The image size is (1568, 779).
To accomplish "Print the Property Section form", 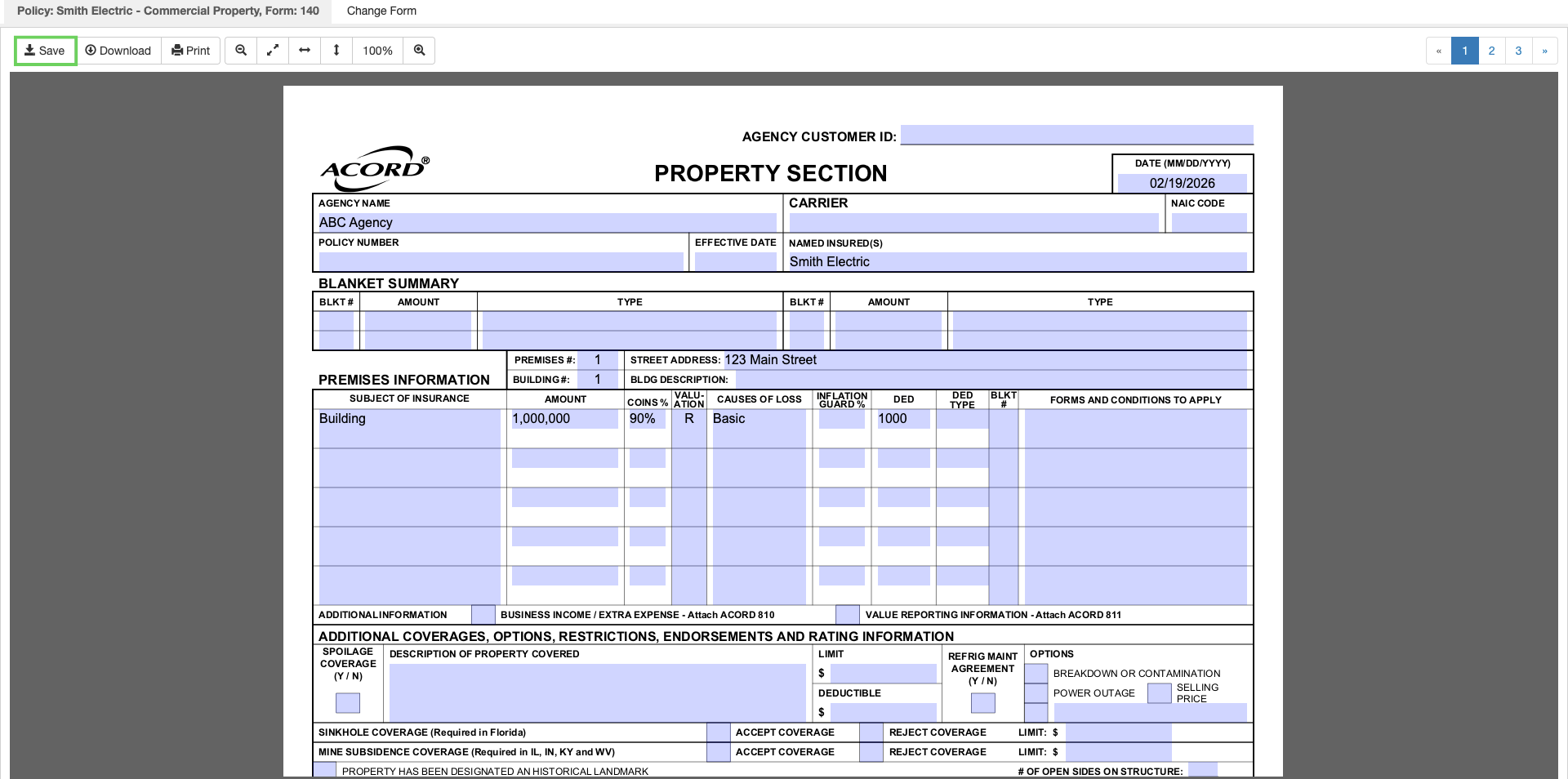I will coord(190,51).
